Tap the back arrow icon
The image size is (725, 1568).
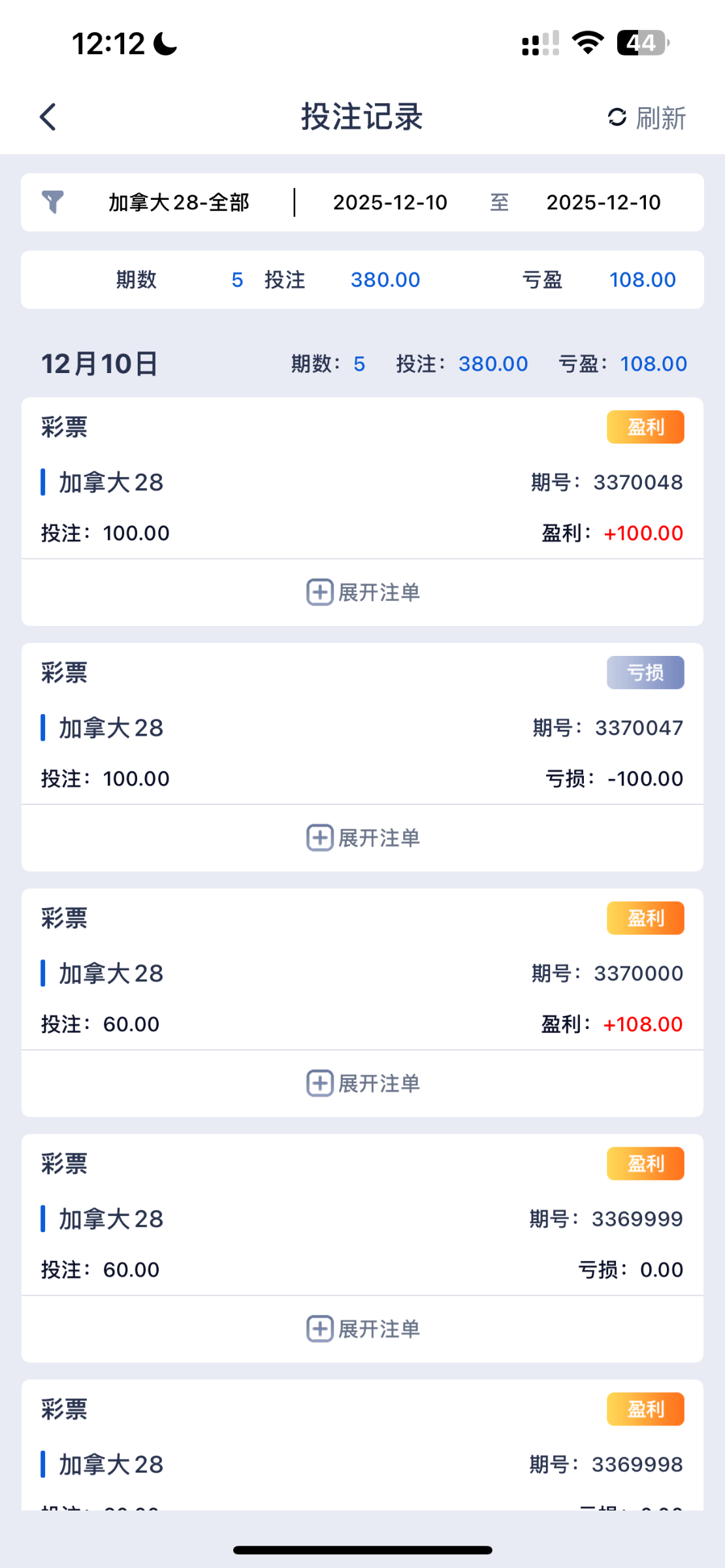(x=48, y=118)
